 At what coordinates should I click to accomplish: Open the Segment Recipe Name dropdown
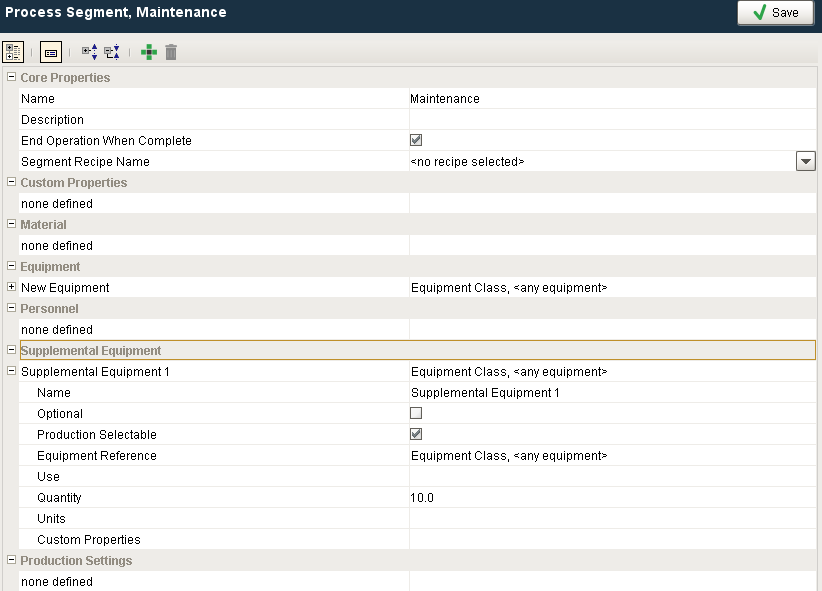point(806,162)
